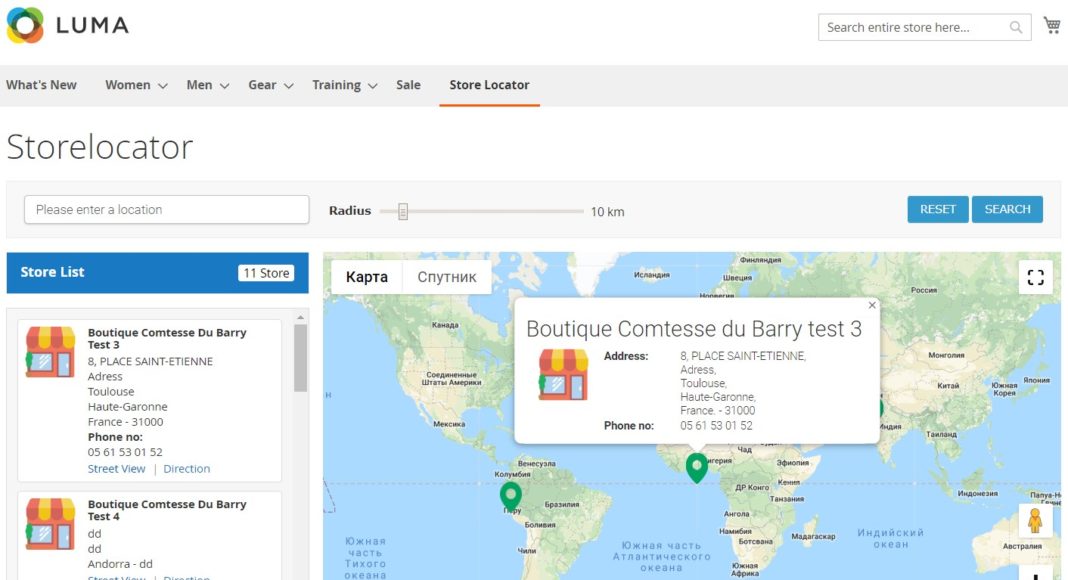Click the RESET button
This screenshot has height=580, width=1068.
coord(938,209)
